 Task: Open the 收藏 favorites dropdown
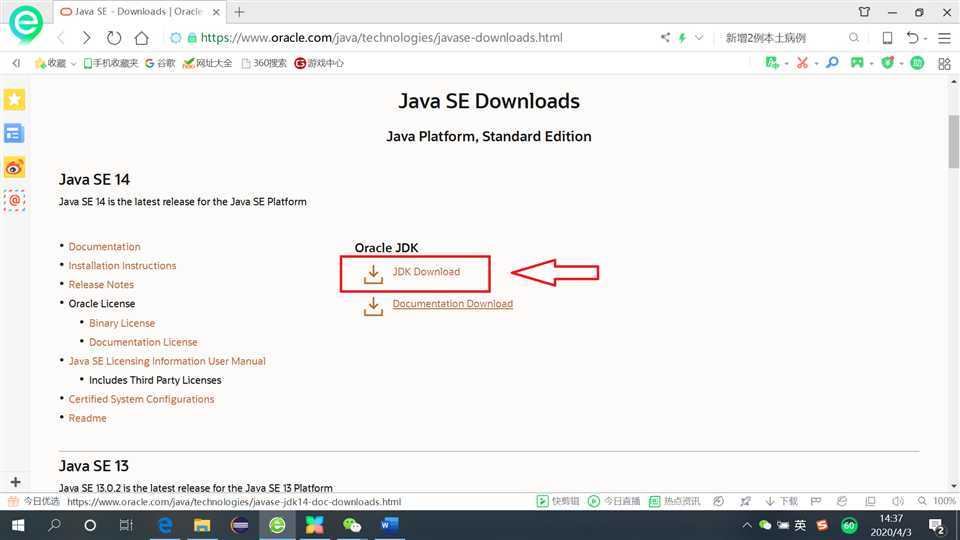click(x=55, y=63)
